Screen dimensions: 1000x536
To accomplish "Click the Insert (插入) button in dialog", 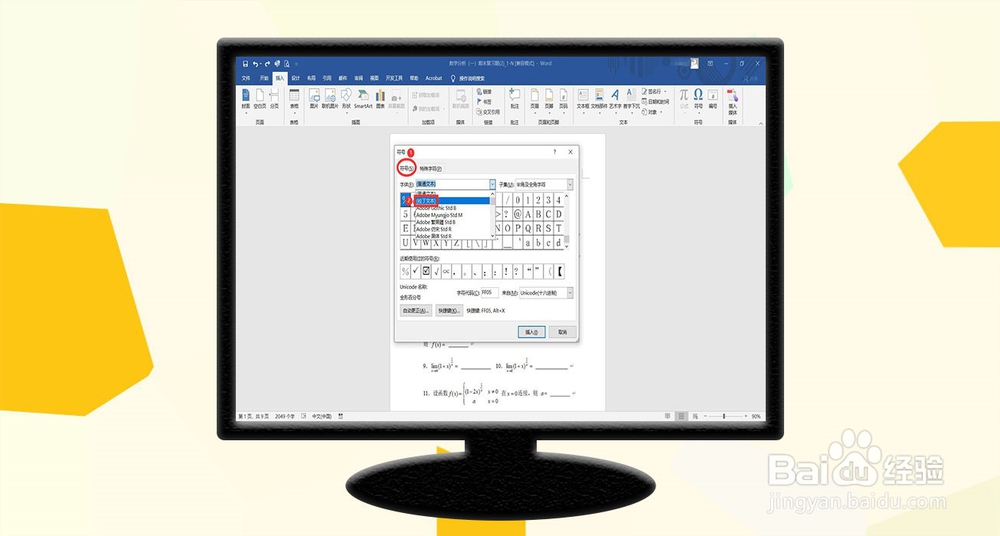I will click(x=531, y=332).
